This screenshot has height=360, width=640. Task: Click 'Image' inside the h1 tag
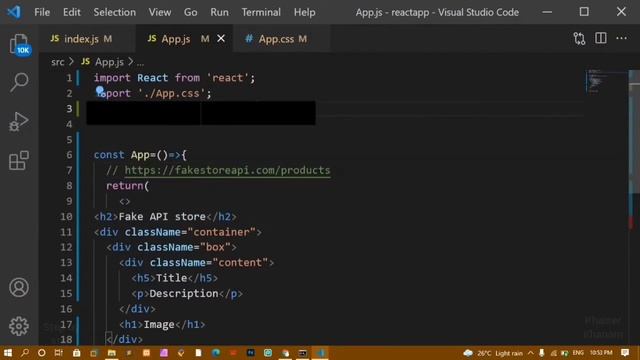tap(159, 324)
